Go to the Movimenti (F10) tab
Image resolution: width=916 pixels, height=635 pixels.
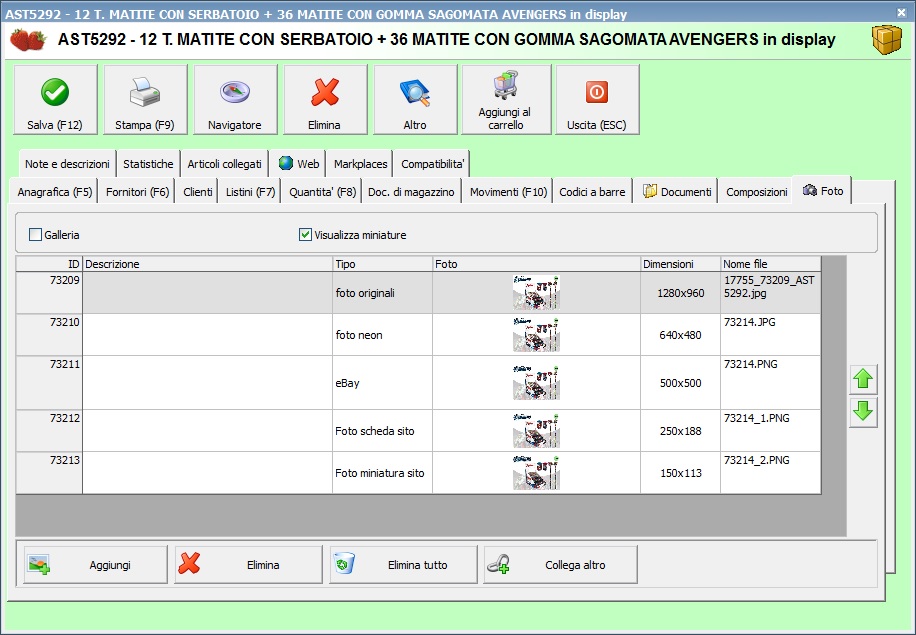[x=508, y=192]
